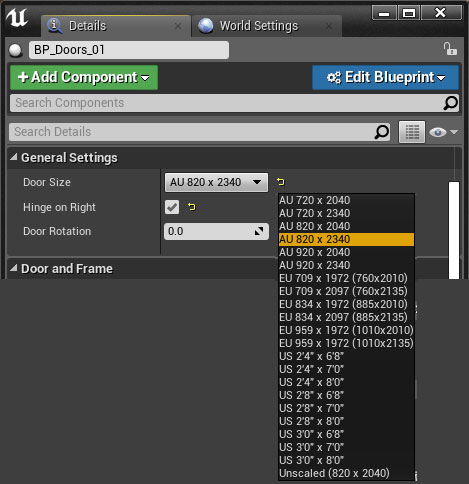This screenshot has height=484, width=469.
Task: Choose EU 709 x 1972 (760x2010)
Action: pos(346,278)
